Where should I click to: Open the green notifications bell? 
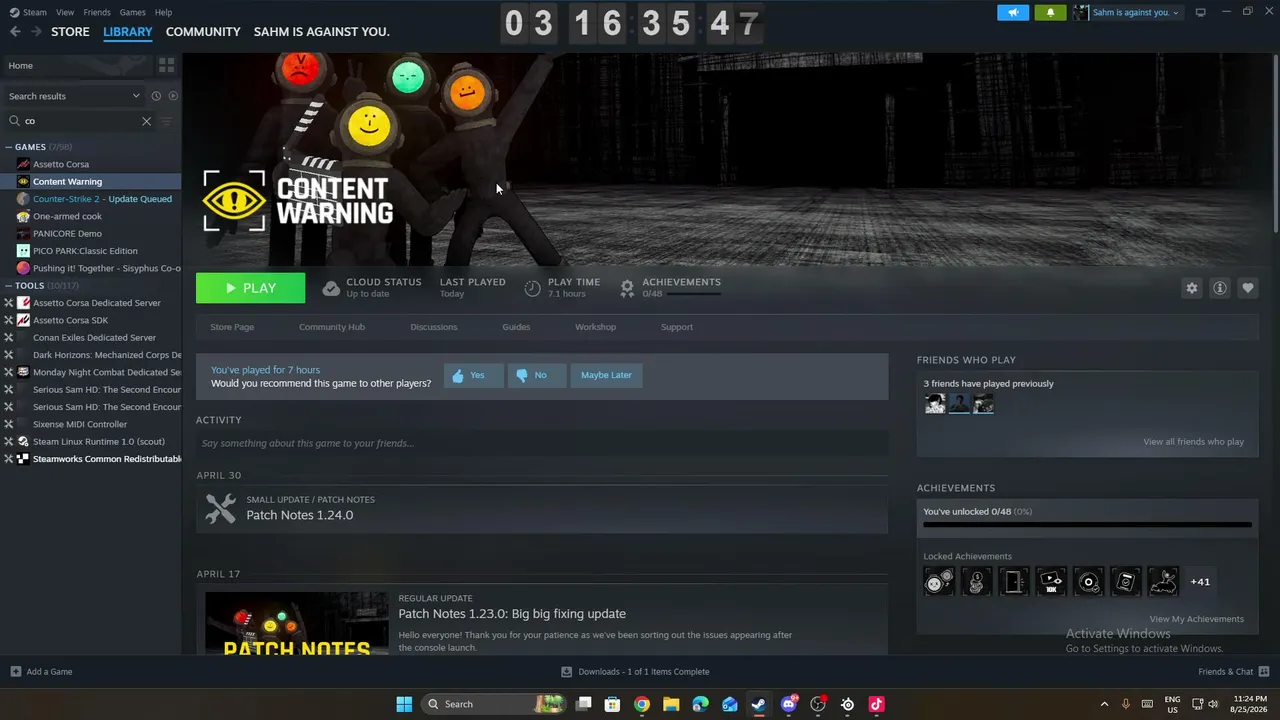[1050, 13]
